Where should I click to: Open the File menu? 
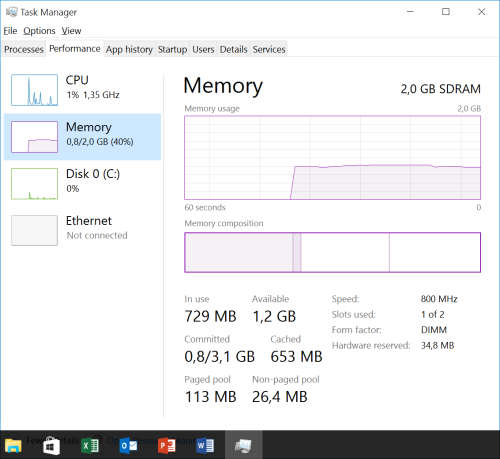click(x=10, y=31)
